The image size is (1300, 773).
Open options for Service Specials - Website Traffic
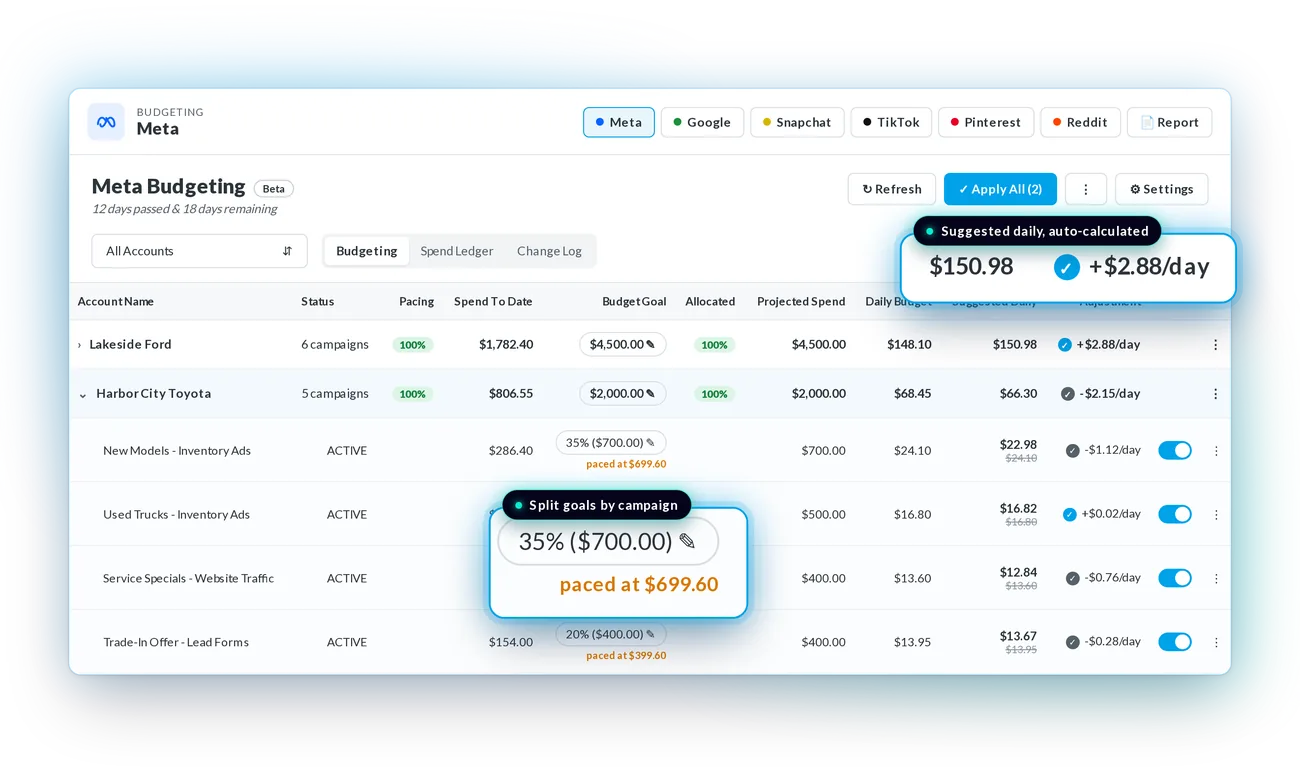click(1216, 579)
